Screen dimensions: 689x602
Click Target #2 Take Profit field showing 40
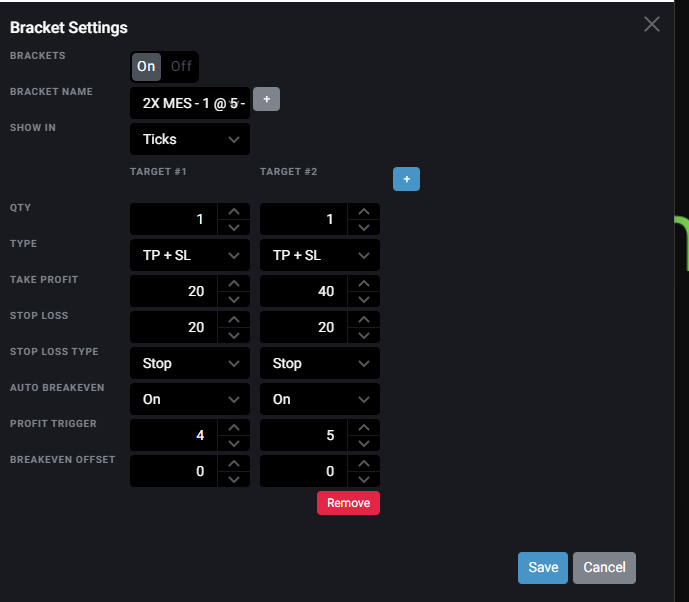304,291
